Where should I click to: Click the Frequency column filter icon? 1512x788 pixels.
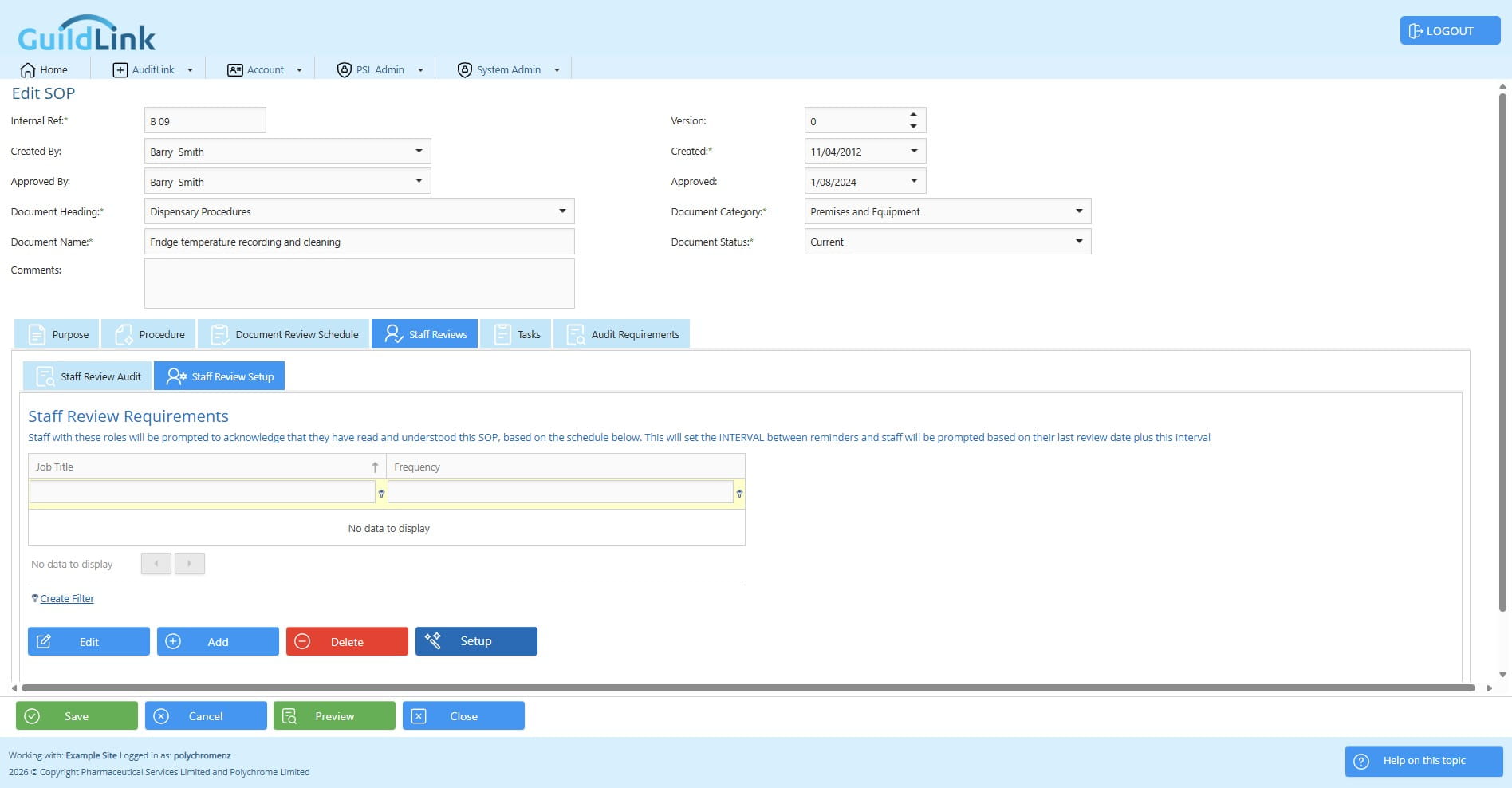pos(739,494)
